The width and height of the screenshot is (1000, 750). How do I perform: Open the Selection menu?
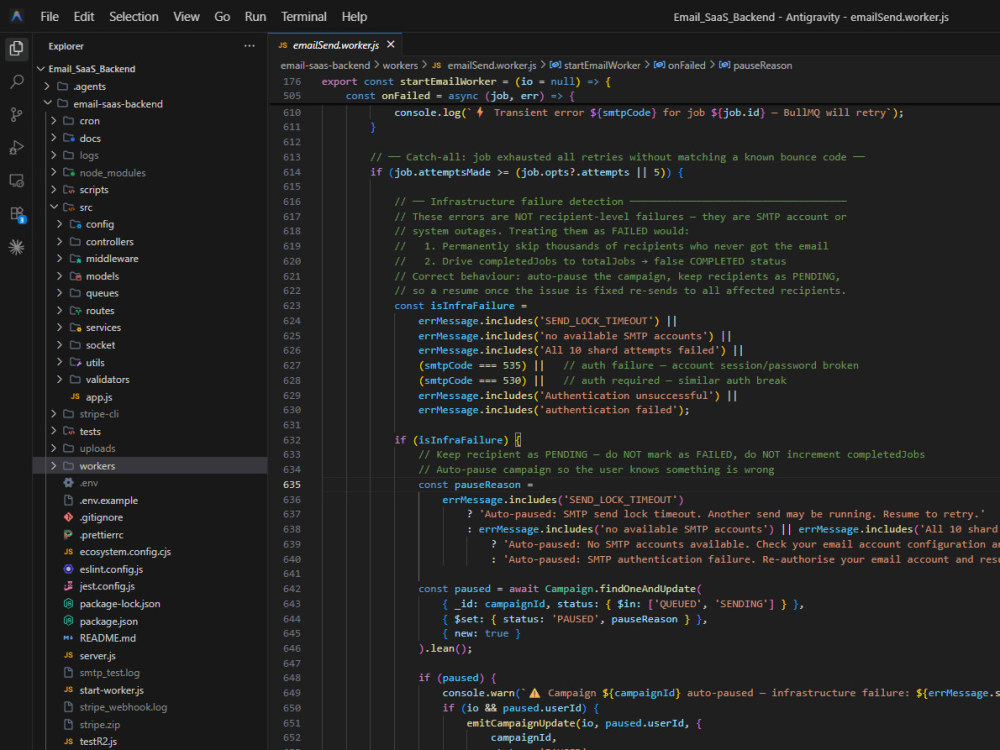[x=133, y=17]
